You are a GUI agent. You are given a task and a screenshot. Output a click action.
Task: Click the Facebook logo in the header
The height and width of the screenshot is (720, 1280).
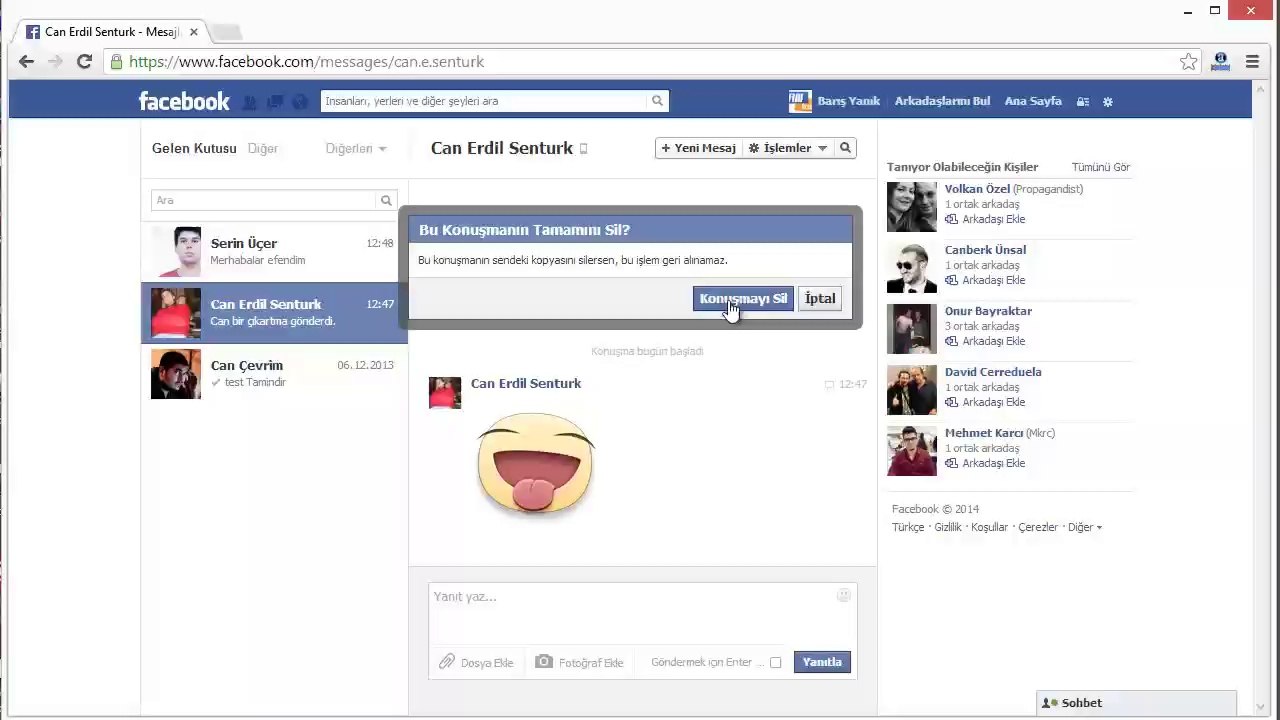(184, 101)
